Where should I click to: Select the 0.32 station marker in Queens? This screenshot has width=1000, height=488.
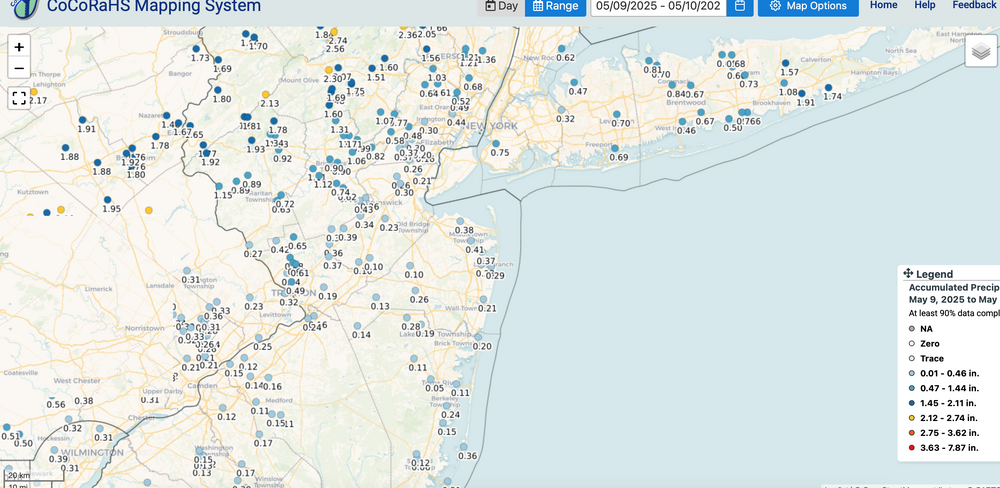(561, 110)
